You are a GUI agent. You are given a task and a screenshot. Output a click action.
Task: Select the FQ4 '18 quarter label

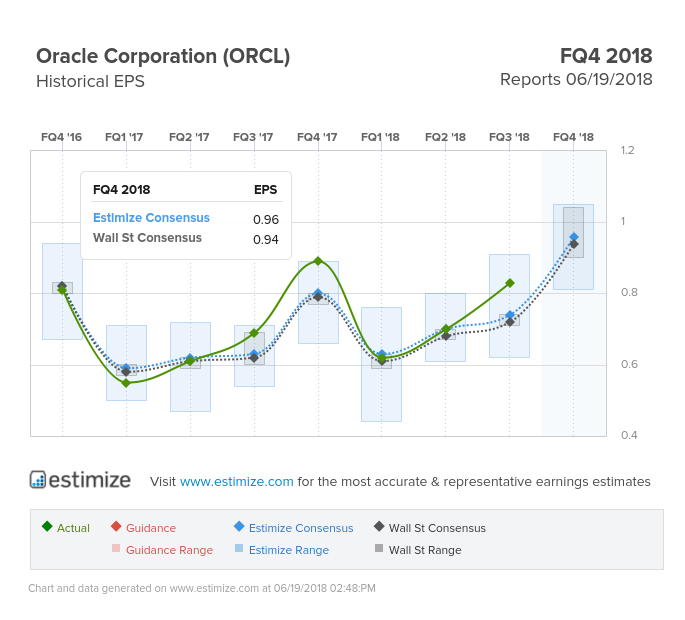pyautogui.click(x=573, y=137)
